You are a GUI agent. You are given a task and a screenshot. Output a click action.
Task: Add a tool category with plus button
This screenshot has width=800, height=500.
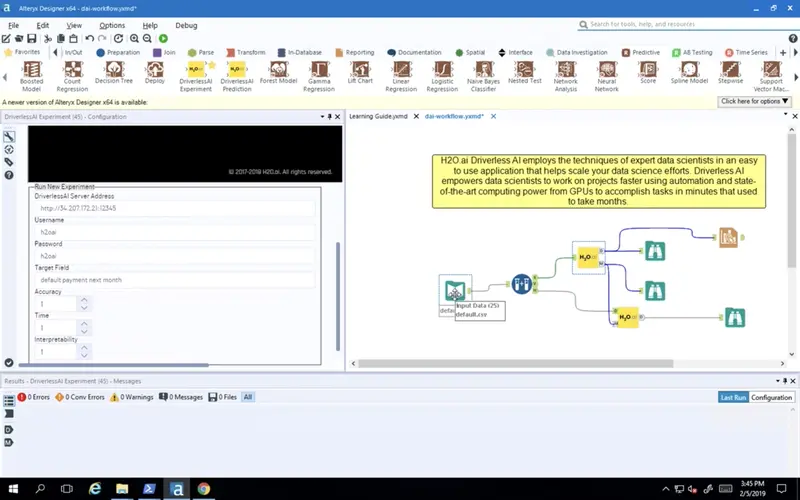click(x=783, y=52)
